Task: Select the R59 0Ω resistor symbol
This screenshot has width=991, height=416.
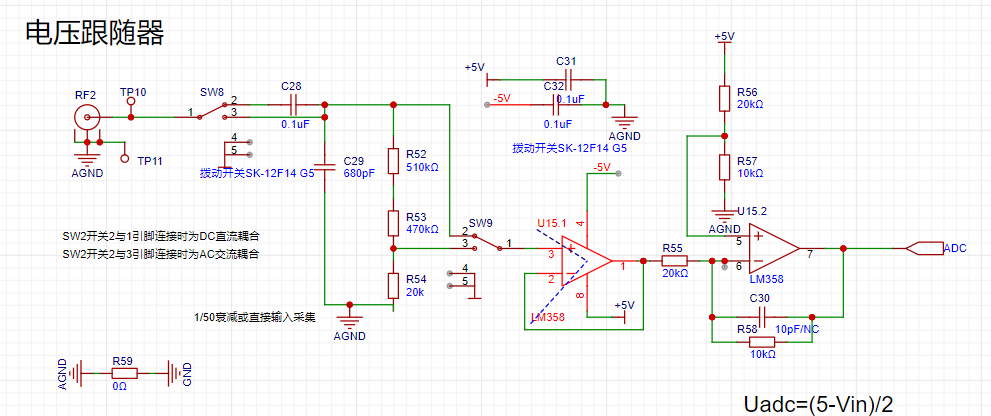Action: click(124, 374)
